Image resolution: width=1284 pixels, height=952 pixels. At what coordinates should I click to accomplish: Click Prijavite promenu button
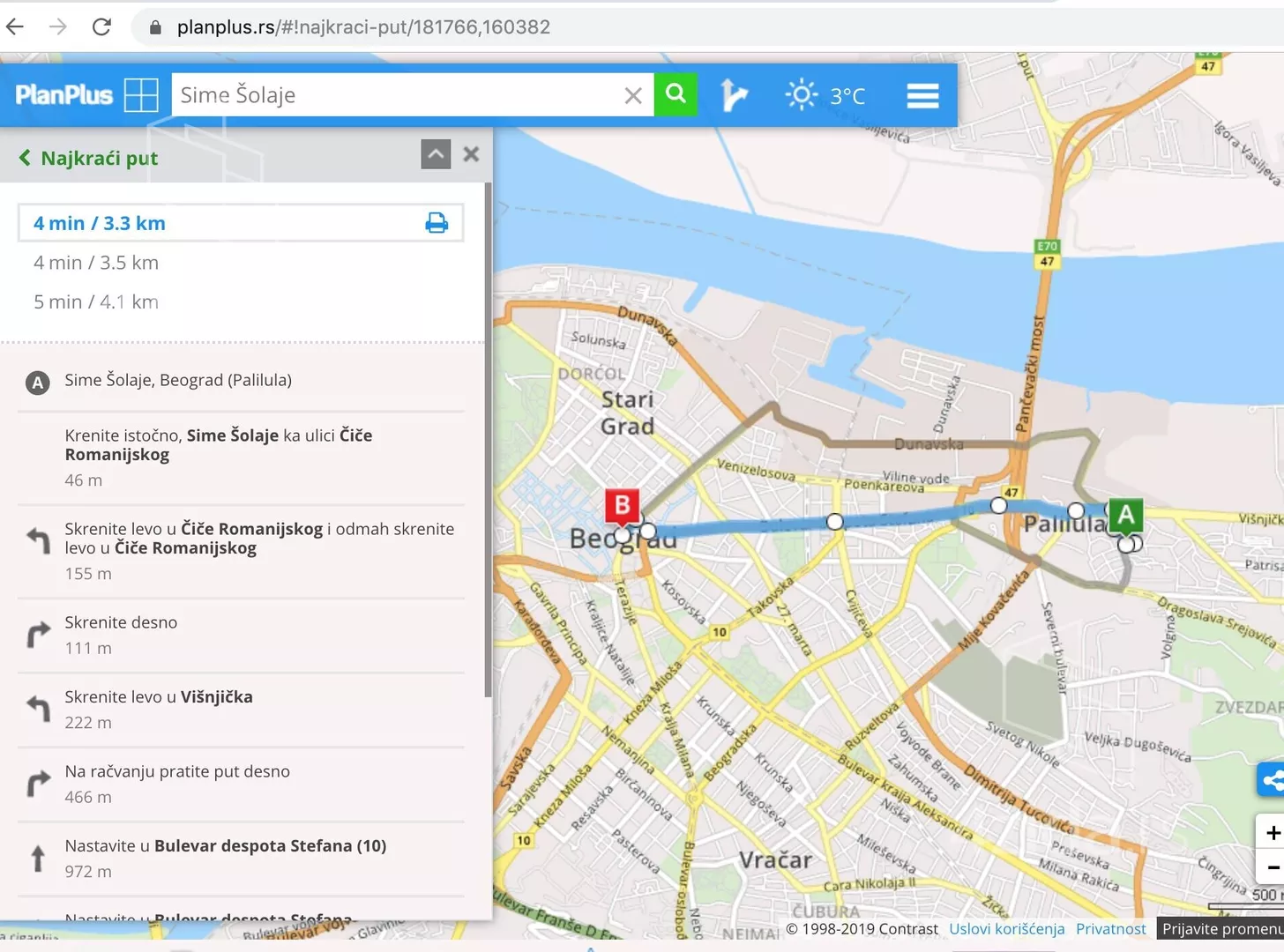[x=1221, y=928]
